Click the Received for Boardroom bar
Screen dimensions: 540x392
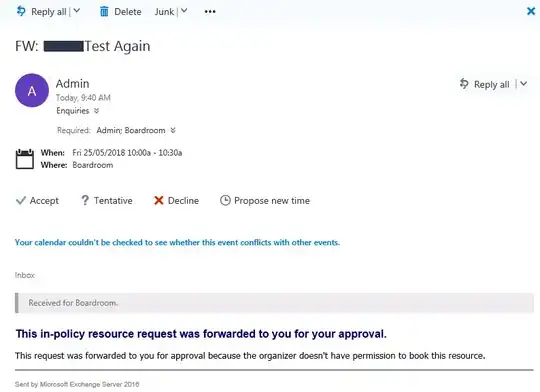pyautogui.click(x=274, y=303)
